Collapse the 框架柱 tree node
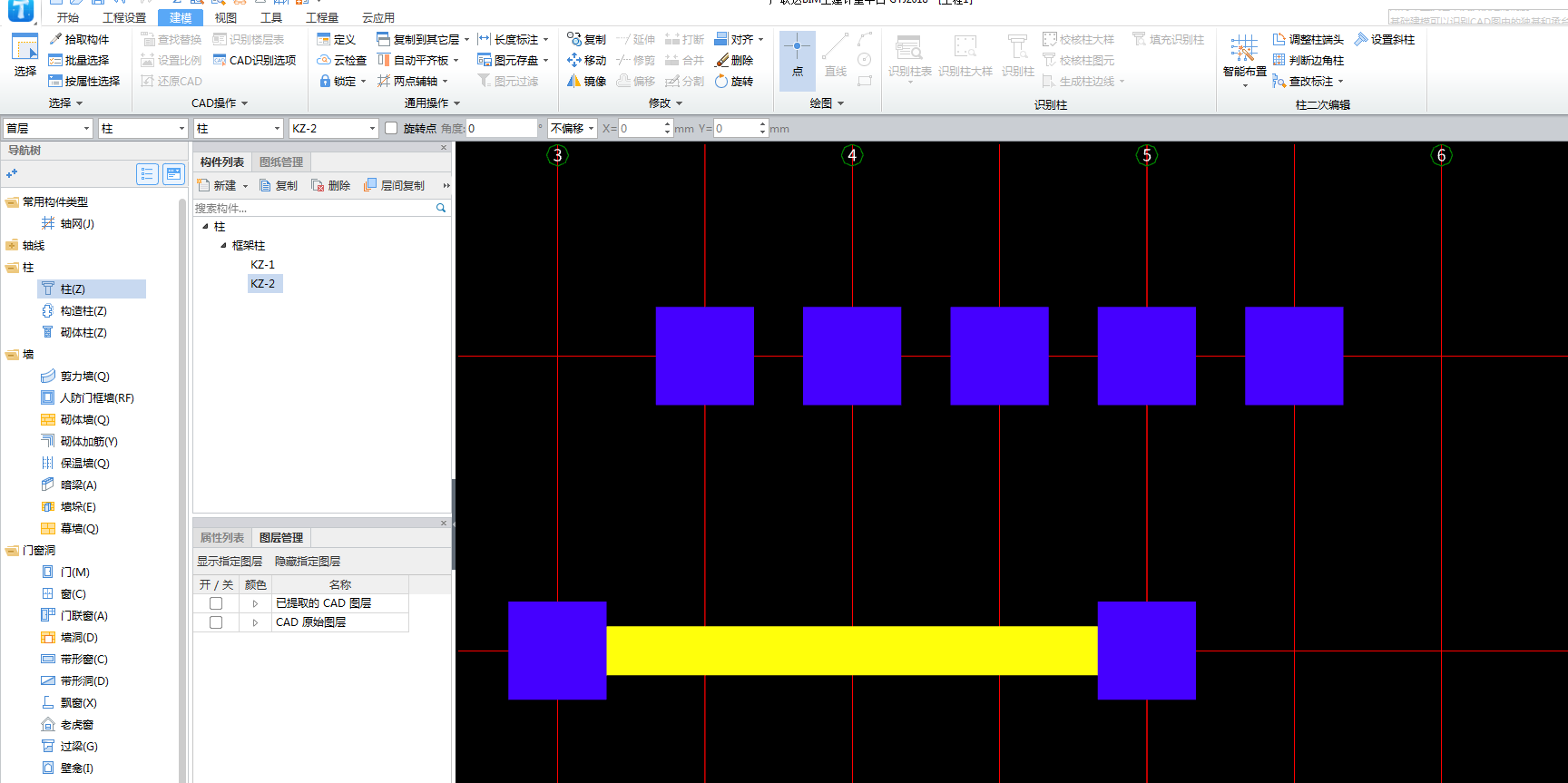The height and width of the screenshot is (783, 1568). (x=223, y=245)
